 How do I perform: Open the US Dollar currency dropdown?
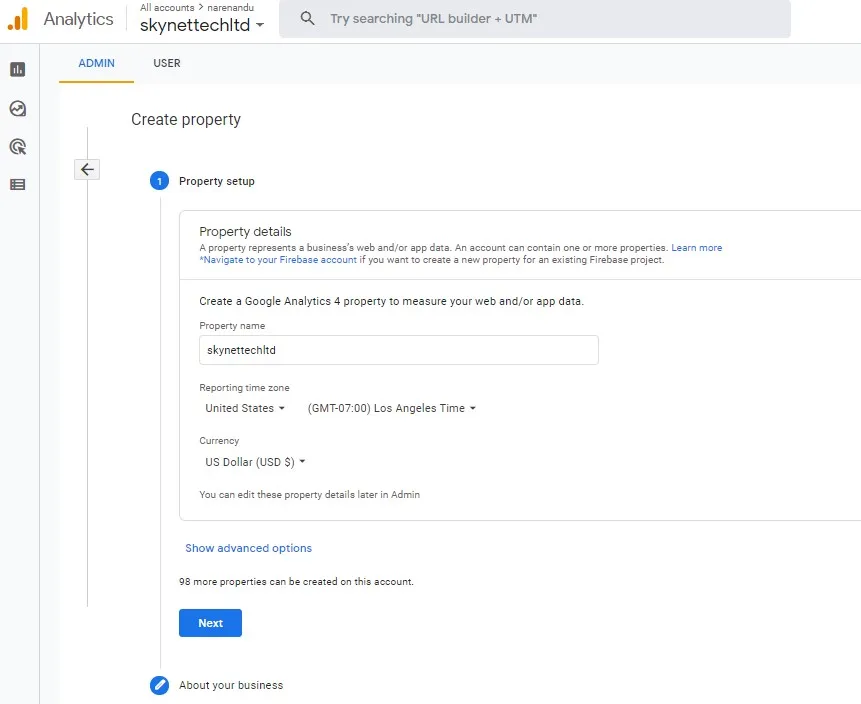(x=255, y=462)
